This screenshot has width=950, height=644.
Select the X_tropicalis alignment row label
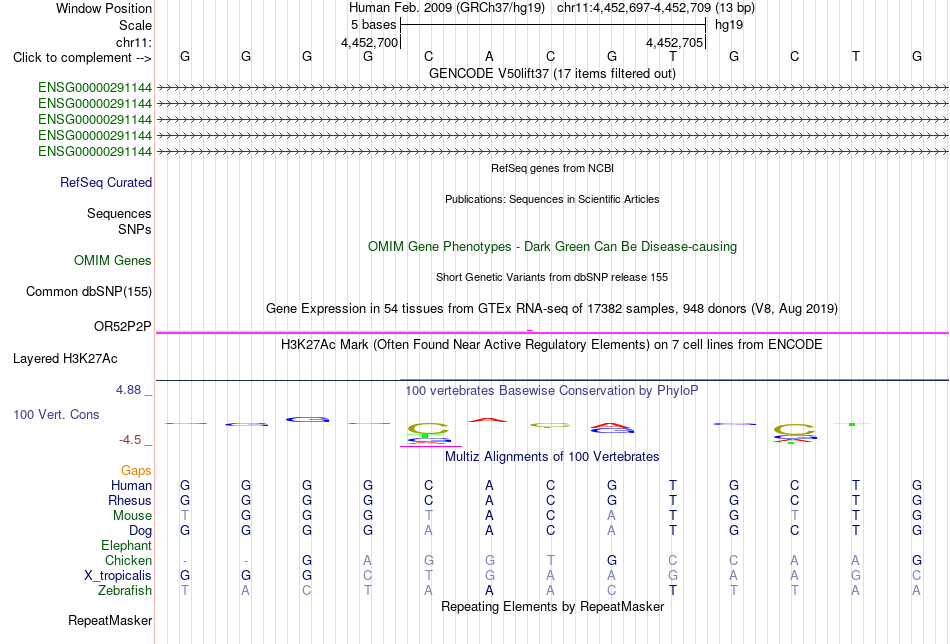click(x=118, y=576)
